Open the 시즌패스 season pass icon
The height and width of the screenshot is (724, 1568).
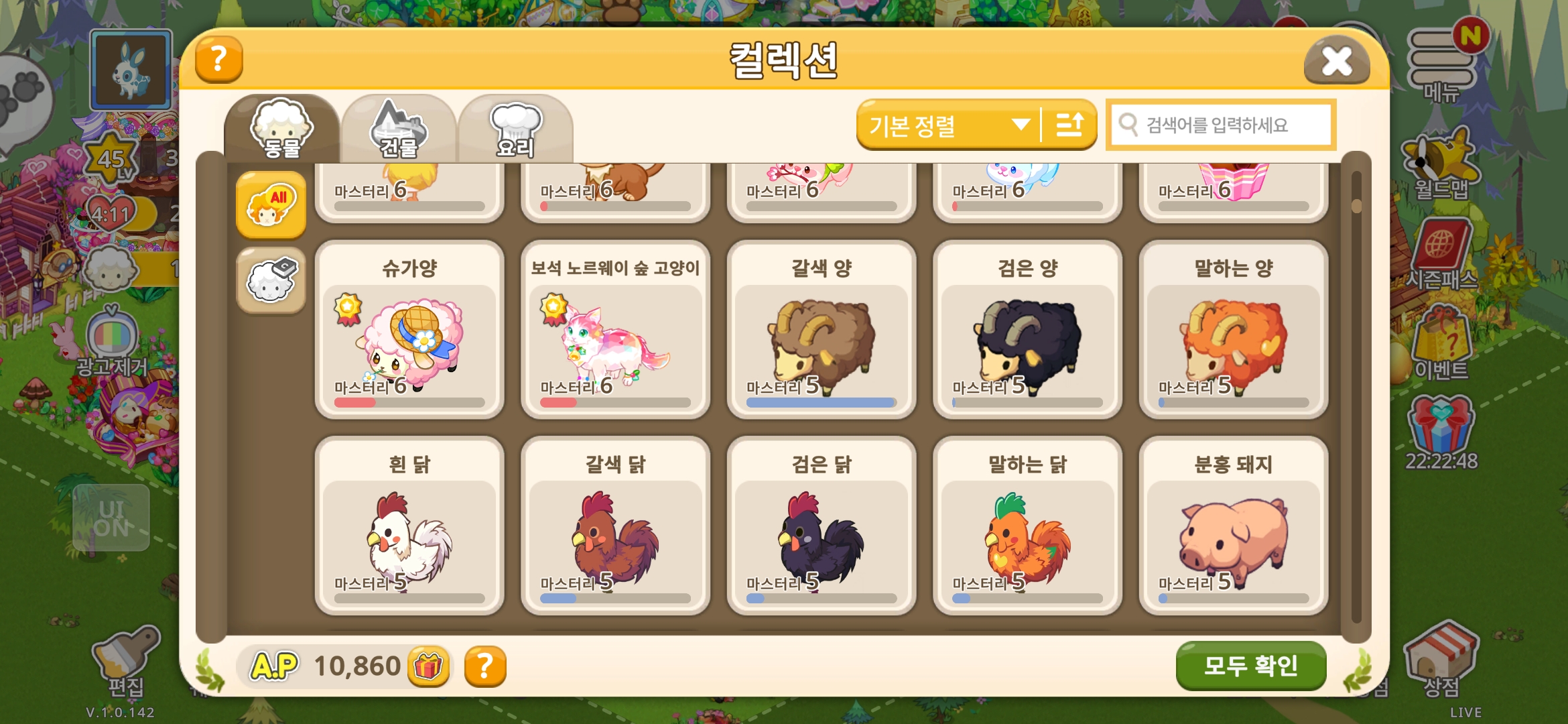tap(1441, 255)
